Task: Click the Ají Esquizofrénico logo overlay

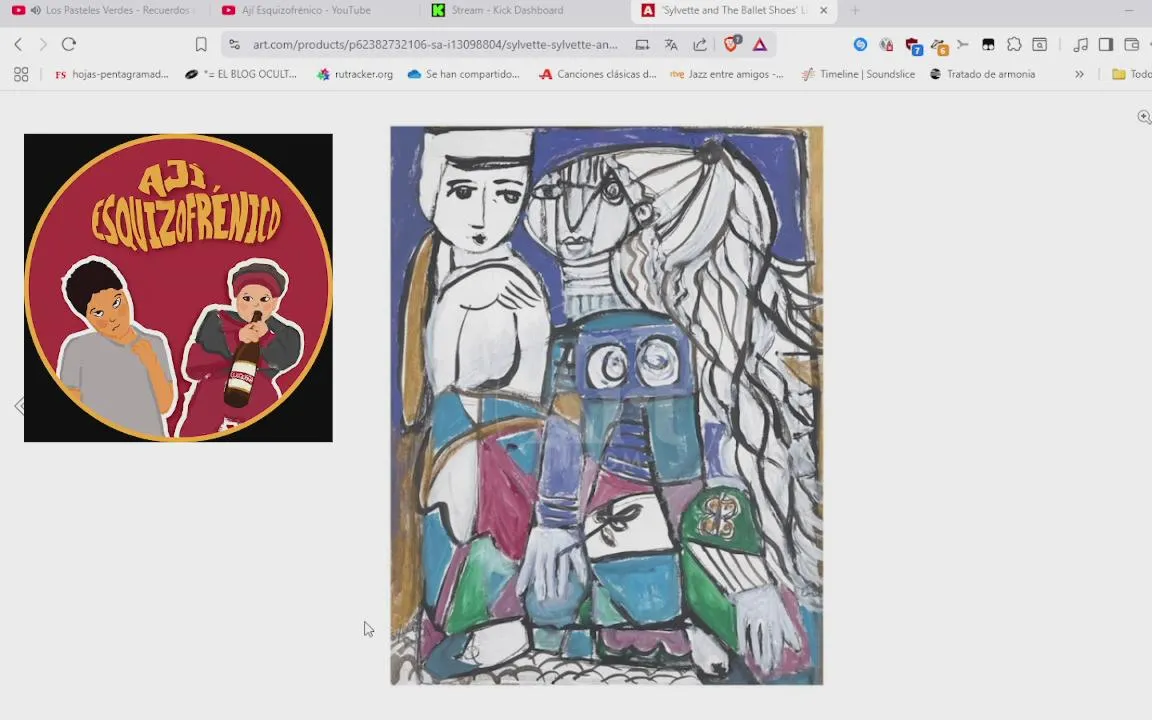Action: click(179, 288)
